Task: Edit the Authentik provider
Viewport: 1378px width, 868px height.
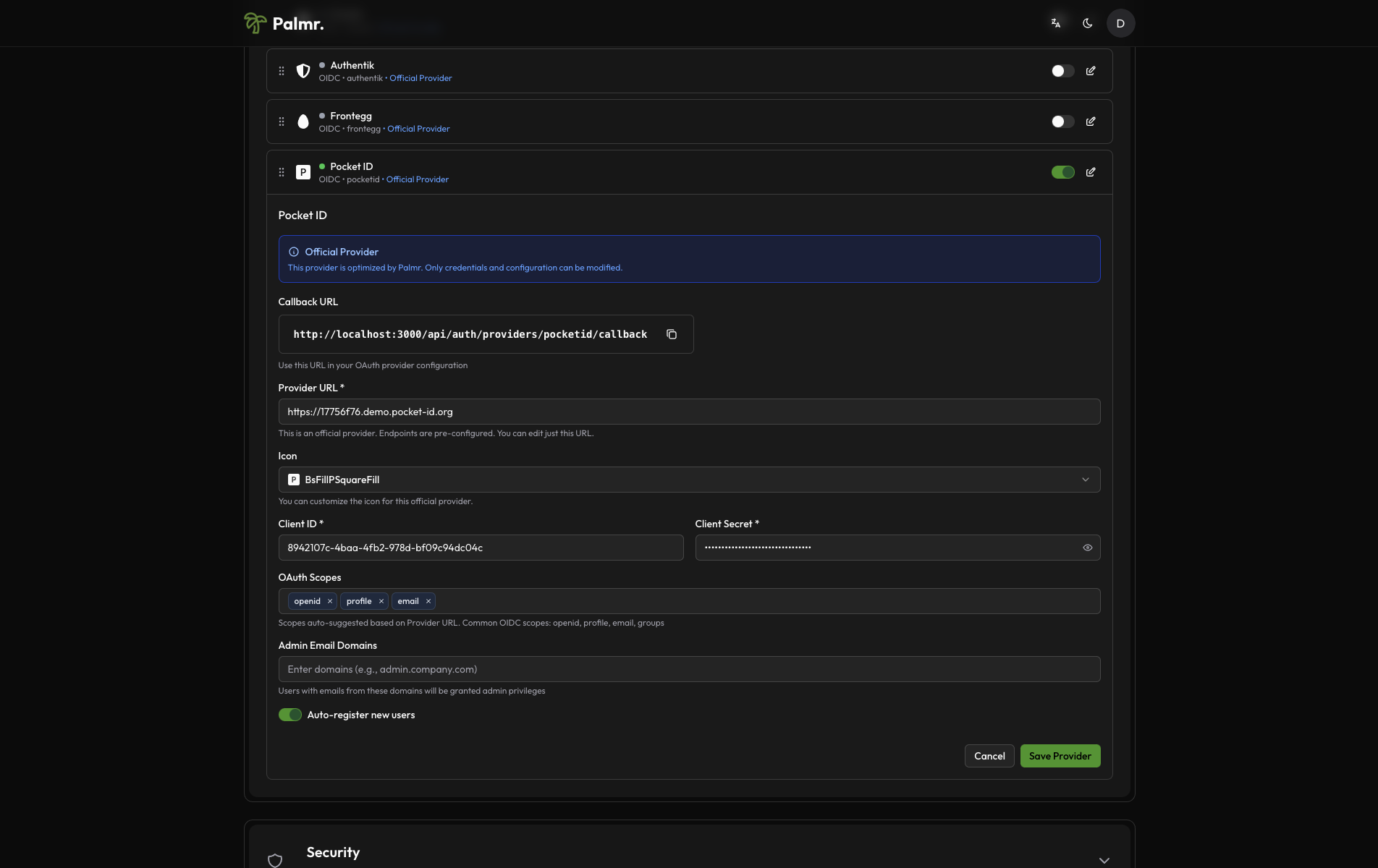Action: pyautogui.click(x=1091, y=71)
